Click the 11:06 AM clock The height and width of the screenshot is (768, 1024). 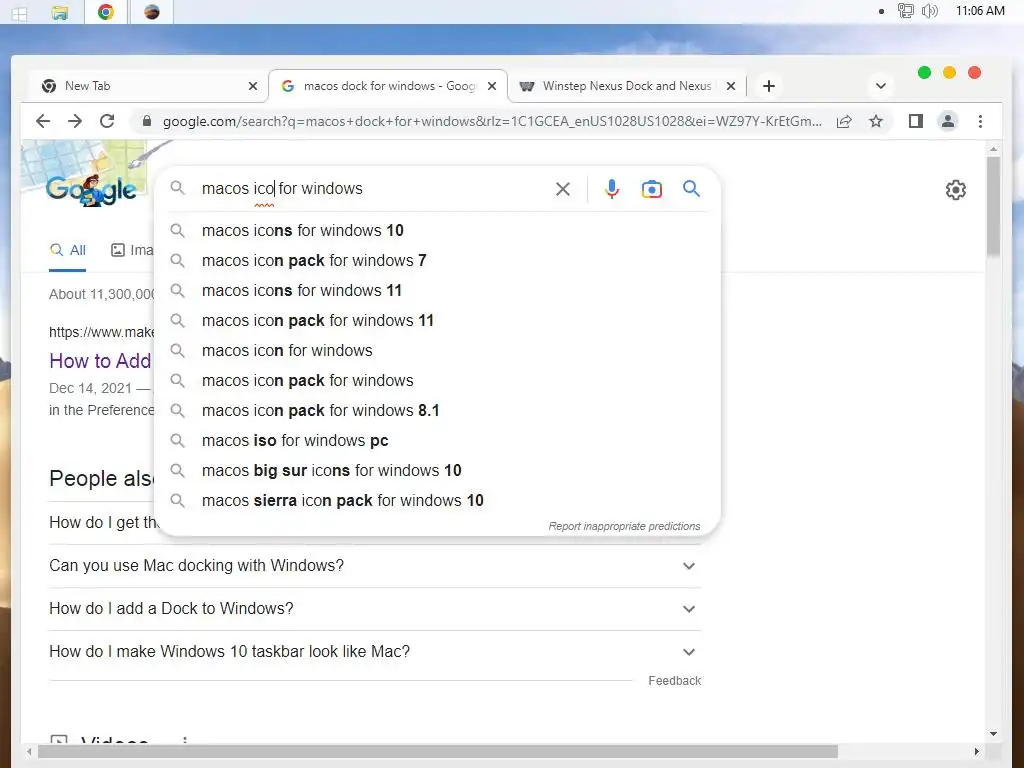click(980, 11)
